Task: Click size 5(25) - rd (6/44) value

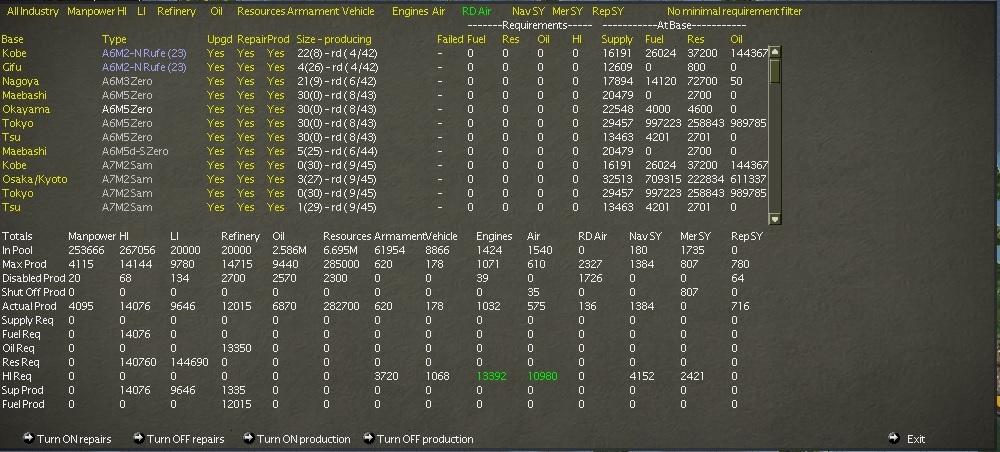Action: click(x=337, y=152)
